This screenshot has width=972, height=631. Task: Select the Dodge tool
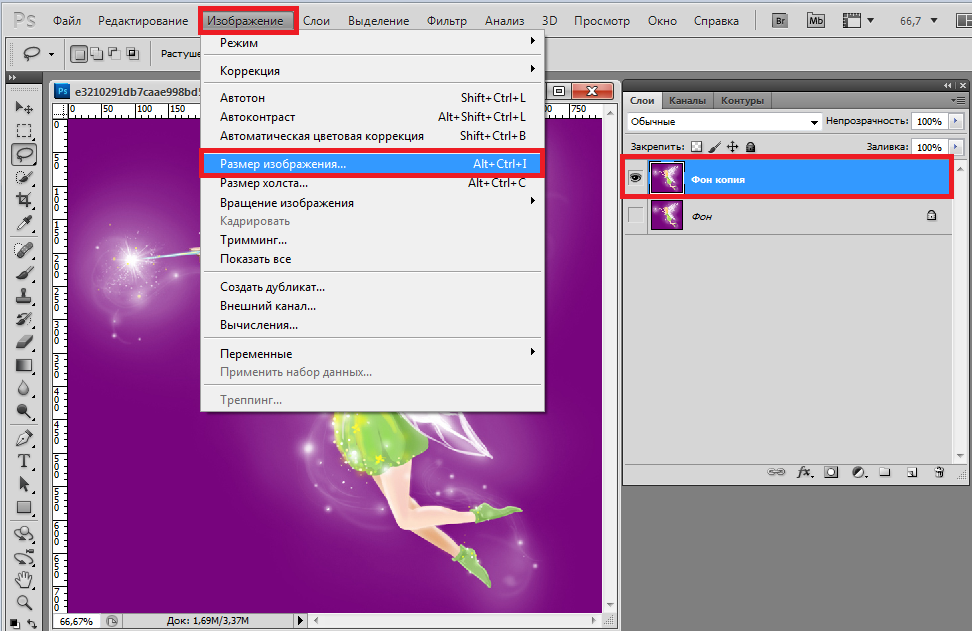[24, 411]
